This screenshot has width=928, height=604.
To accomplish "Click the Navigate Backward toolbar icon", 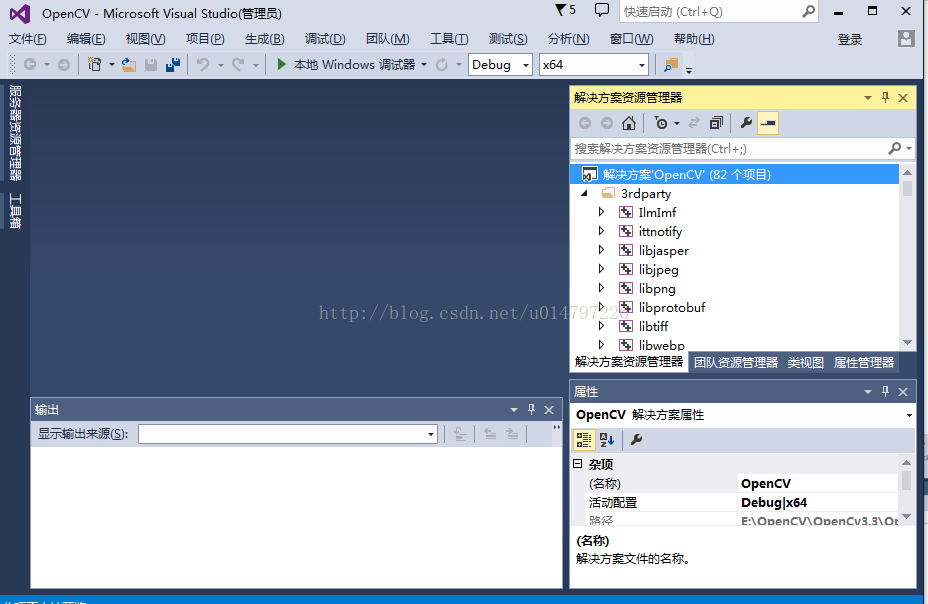I will pyautogui.click(x=30, y=64).
